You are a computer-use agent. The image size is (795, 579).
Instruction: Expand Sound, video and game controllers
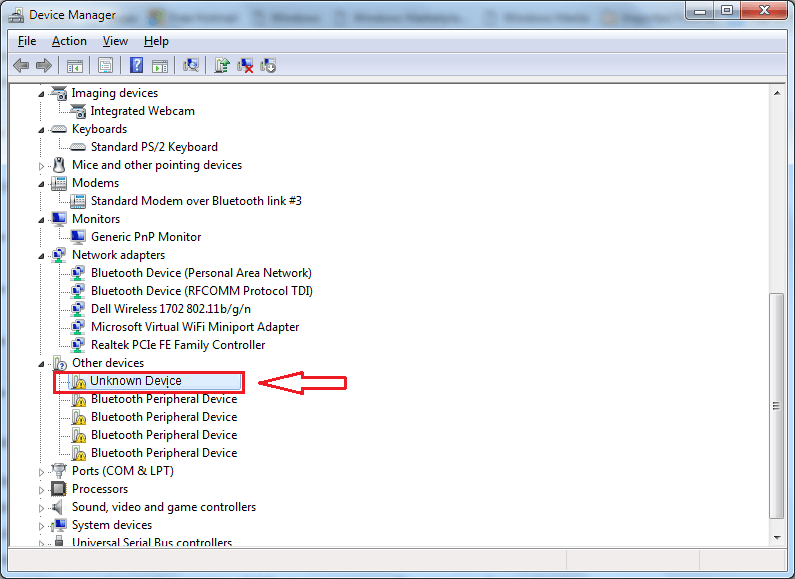click(x=42, y=508)
